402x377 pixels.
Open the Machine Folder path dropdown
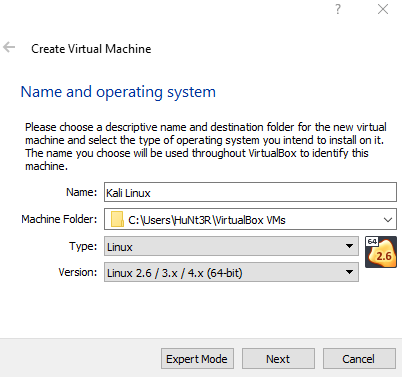[x=387, y=220]
